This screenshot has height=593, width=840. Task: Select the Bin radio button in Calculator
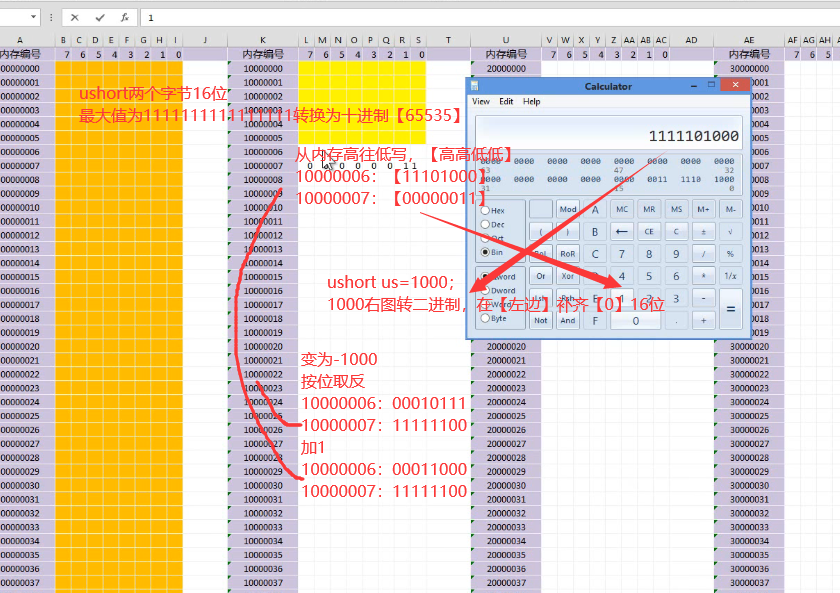pos(485,252)
